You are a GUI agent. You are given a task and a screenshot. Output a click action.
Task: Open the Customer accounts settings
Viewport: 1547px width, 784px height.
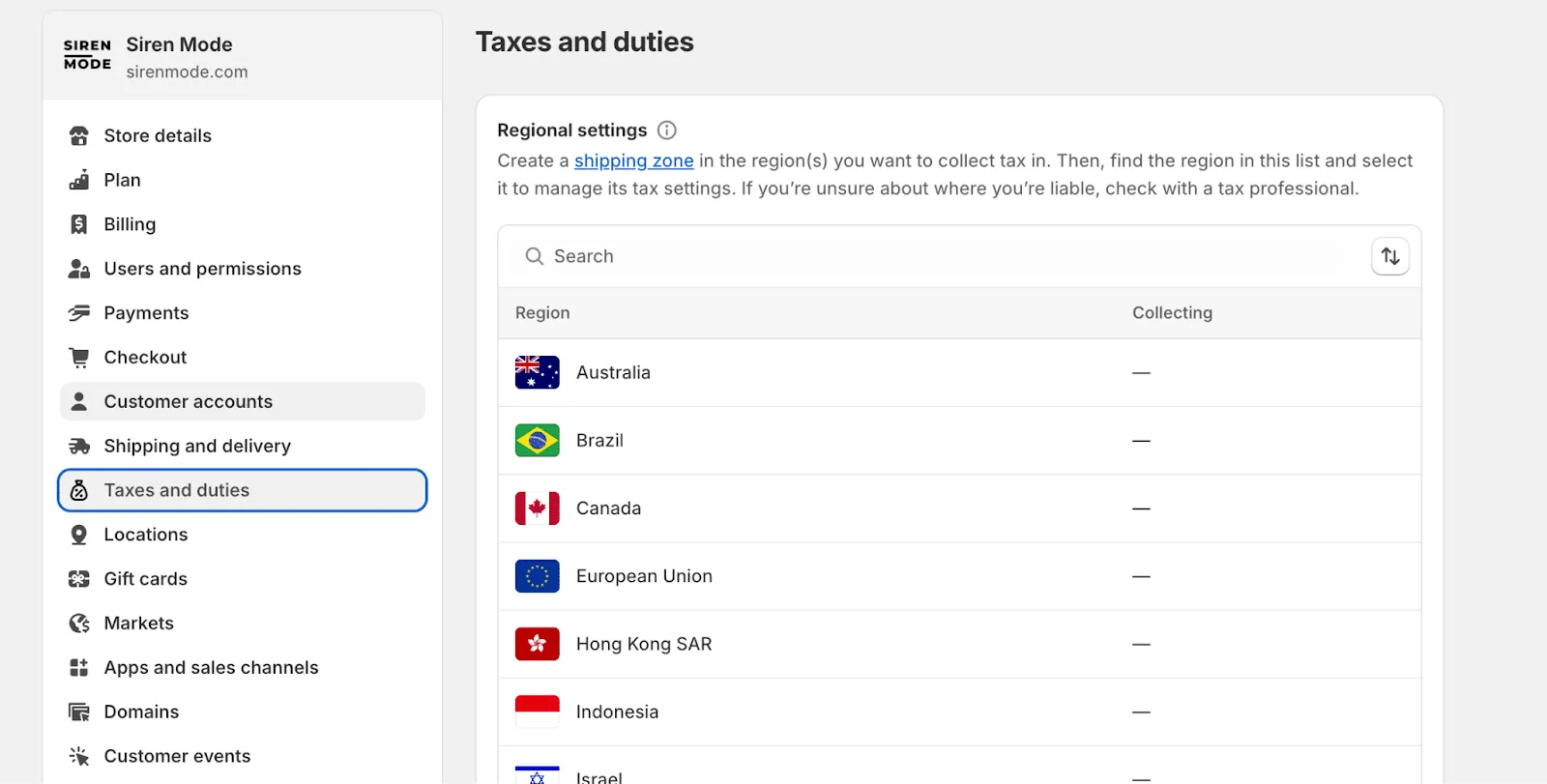(x=242, y=401)
